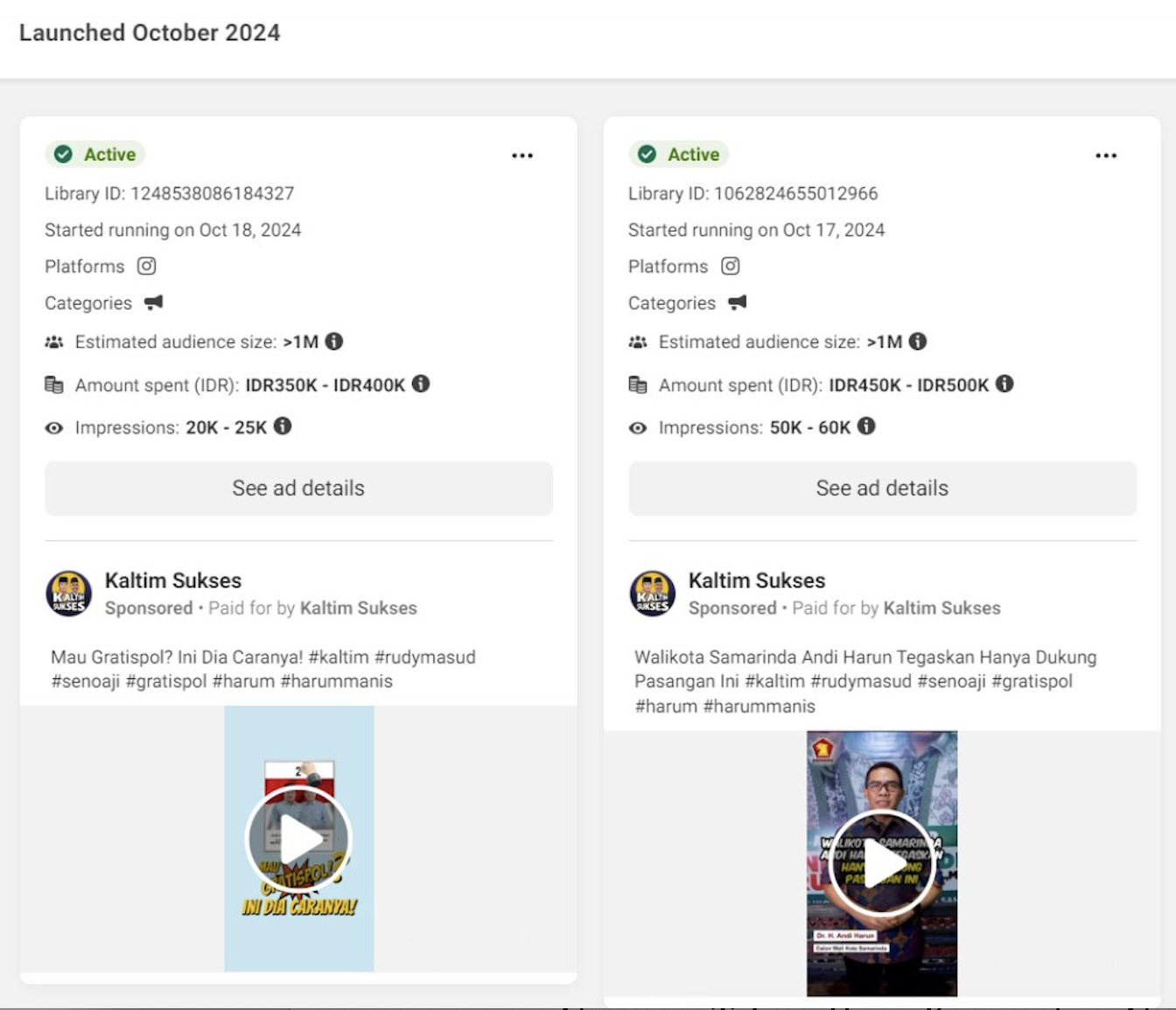Screen dimensions: 1176x1010
Task: Select Library ID 1062824655012966 text
Action: (x=753, y=193)
